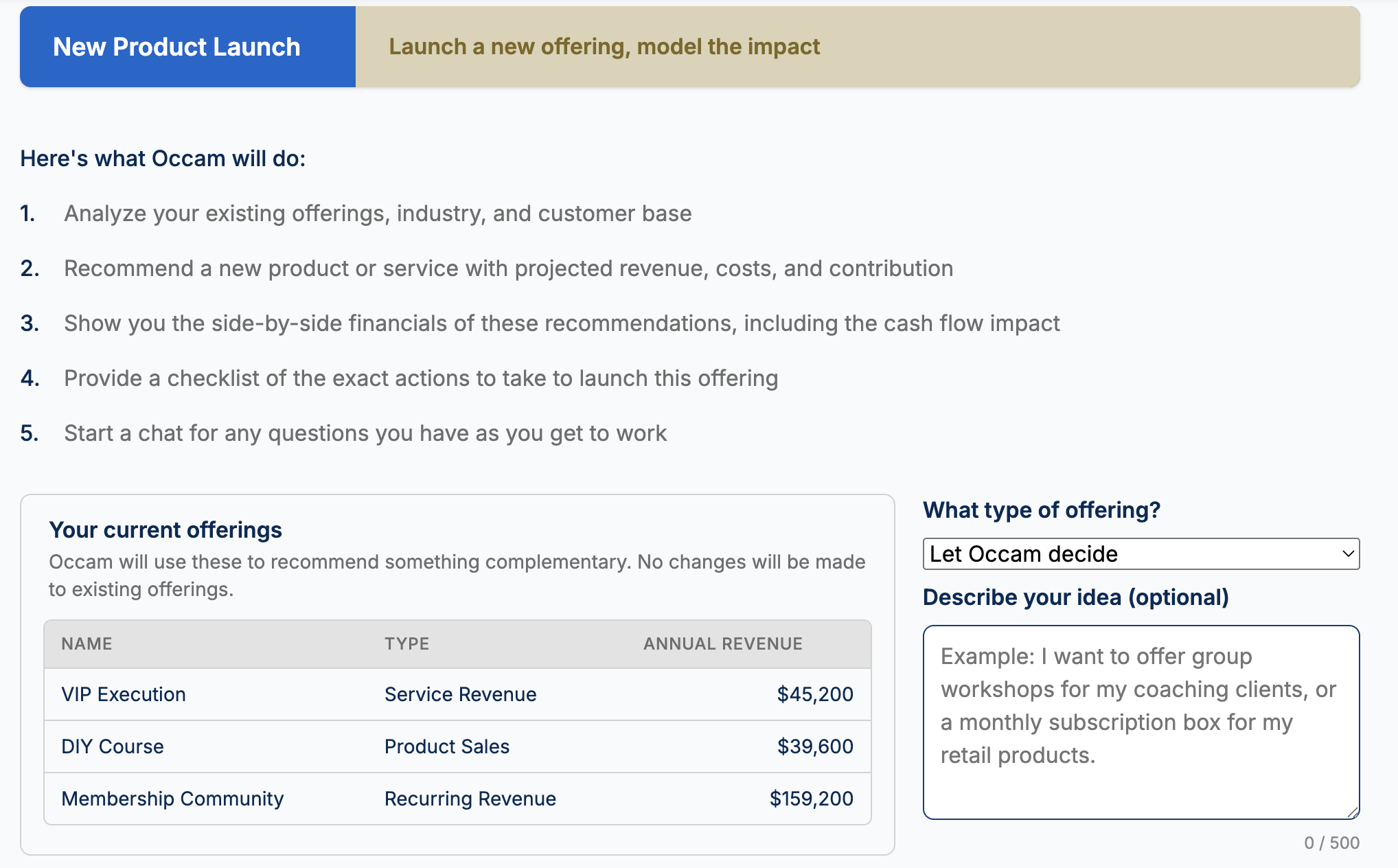Click the 'Service Revenue' type cell
This screenshot has width=1398, height=868.
460,694
